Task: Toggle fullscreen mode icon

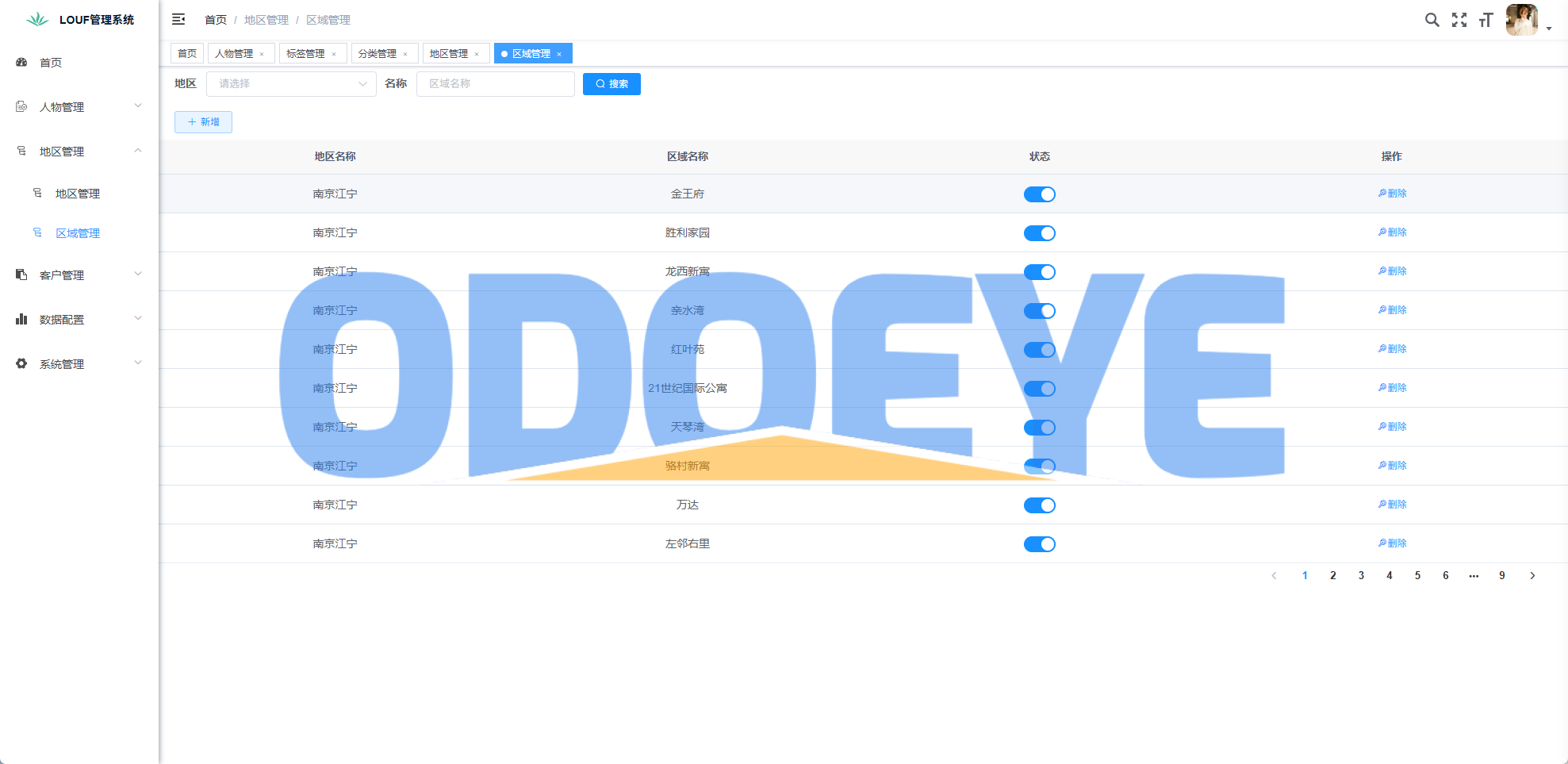Action: pyautogui.click(x=1459, y=20)
